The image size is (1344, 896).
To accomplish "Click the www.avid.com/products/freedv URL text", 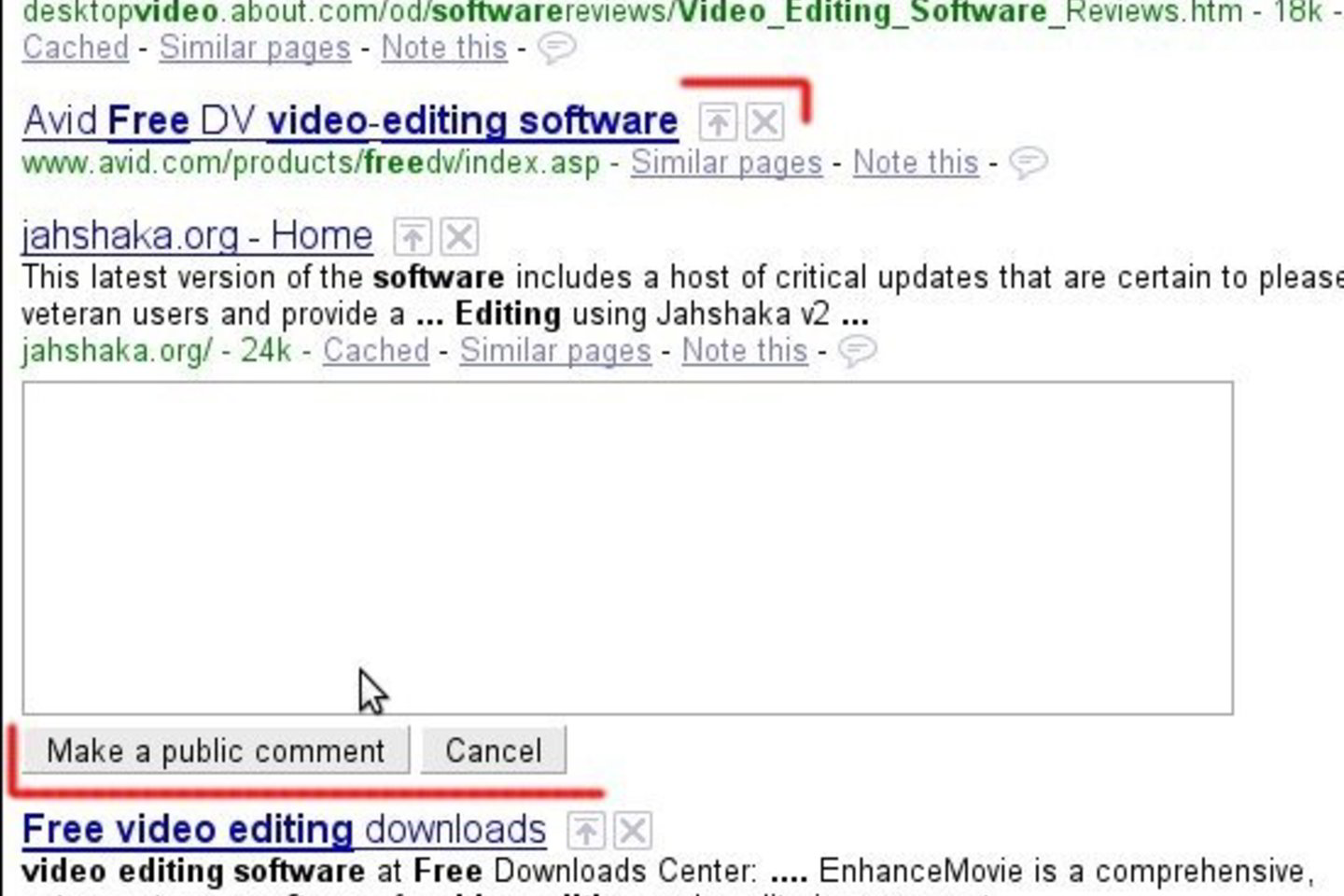I will 311,162.
